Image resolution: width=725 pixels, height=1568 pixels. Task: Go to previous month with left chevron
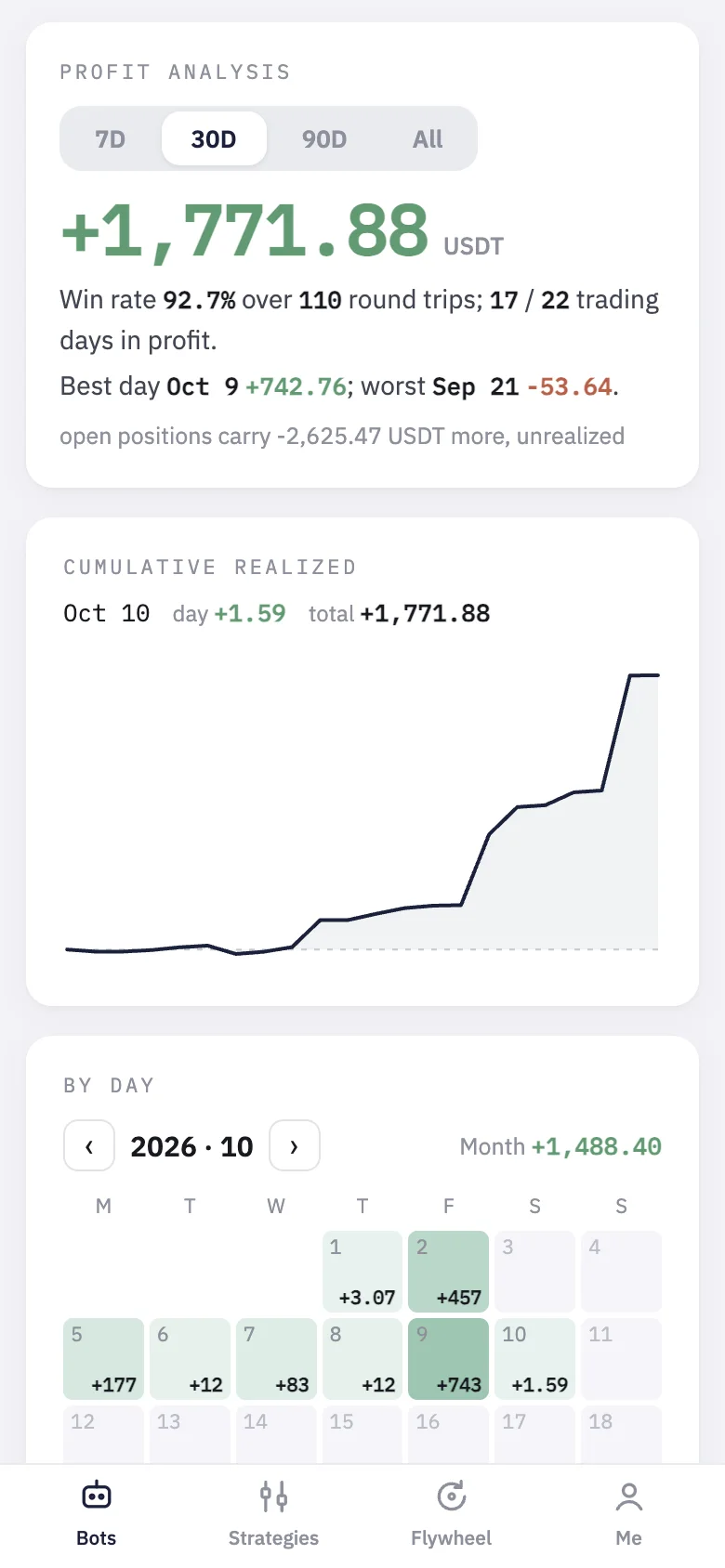89,1145
